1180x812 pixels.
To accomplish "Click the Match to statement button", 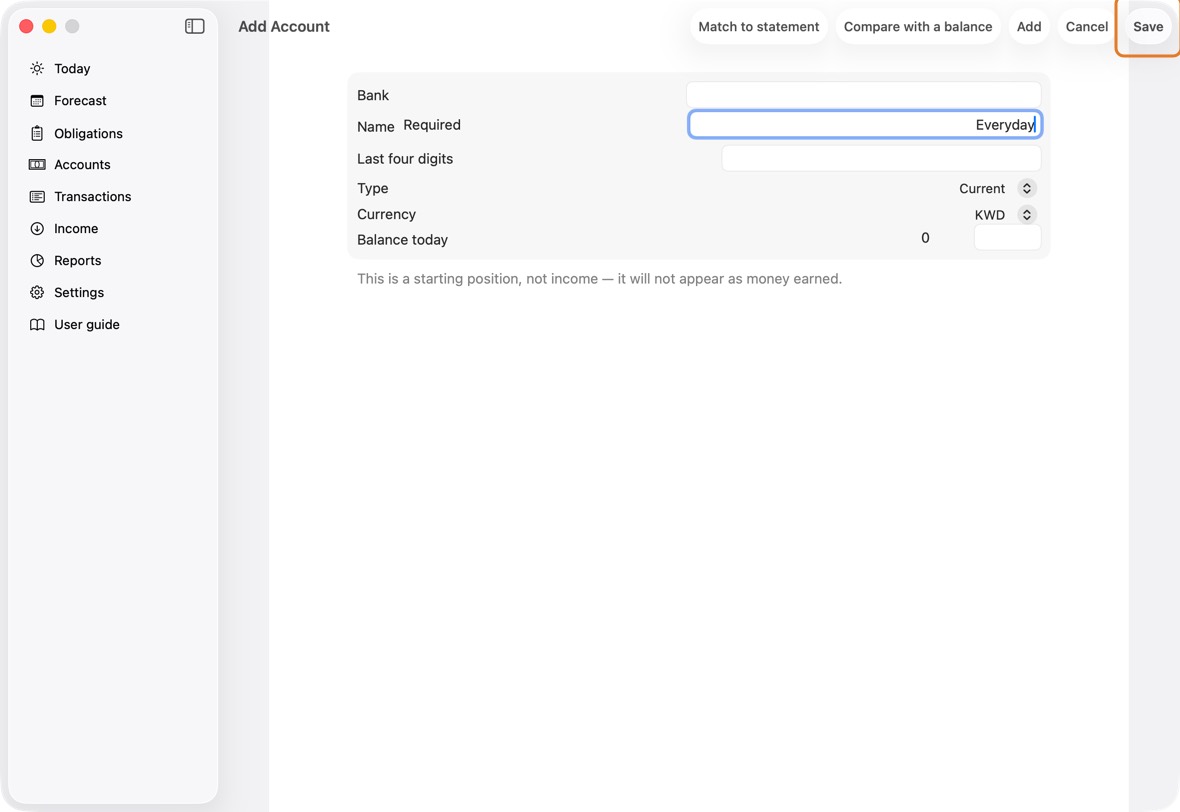I will point(759,26).
